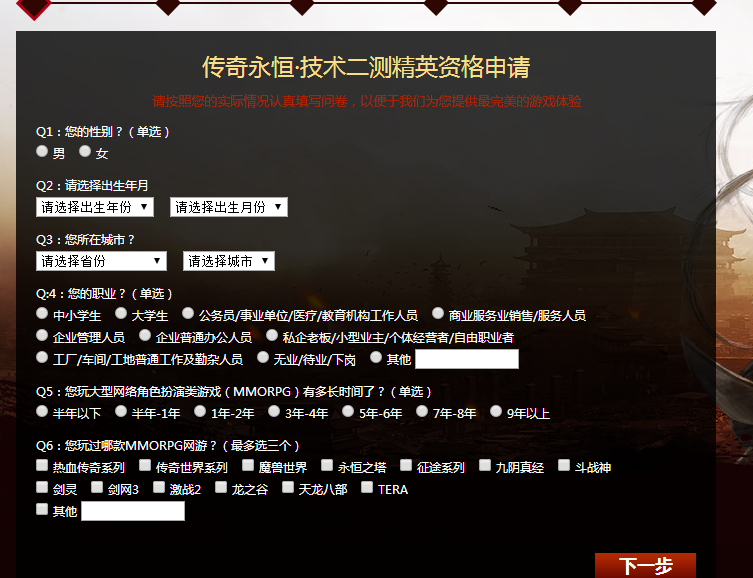This screenshot has height=578, width=753.
Task: Click the other games text field
Action: pyautogui.click(x=133, y=511)
